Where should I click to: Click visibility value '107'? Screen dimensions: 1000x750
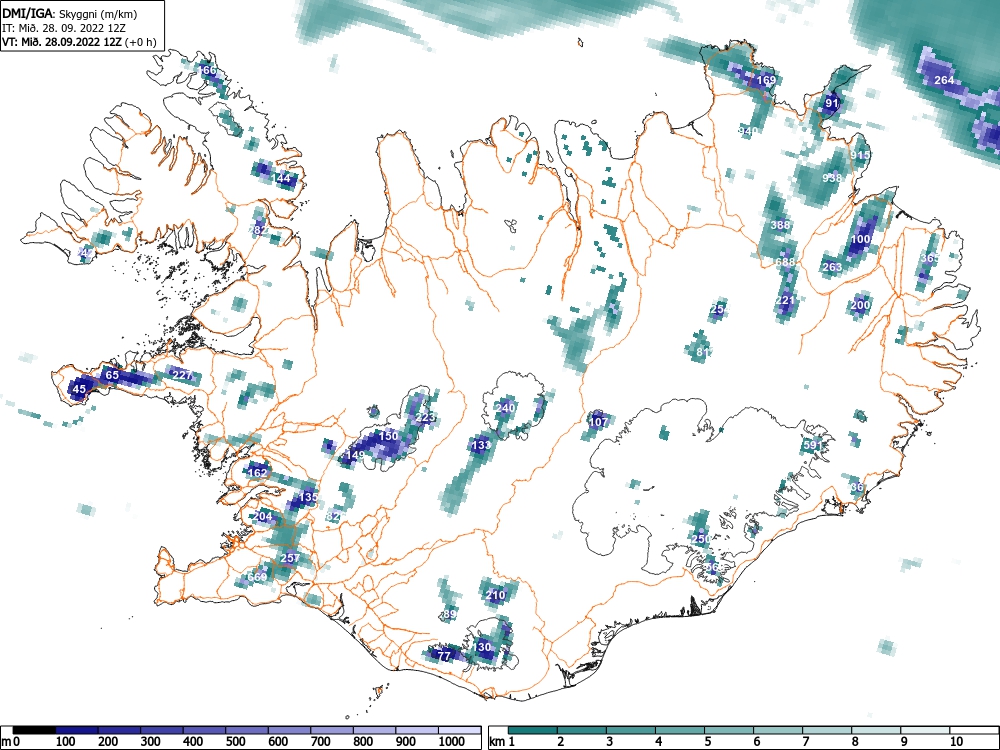tap(598, 422)
